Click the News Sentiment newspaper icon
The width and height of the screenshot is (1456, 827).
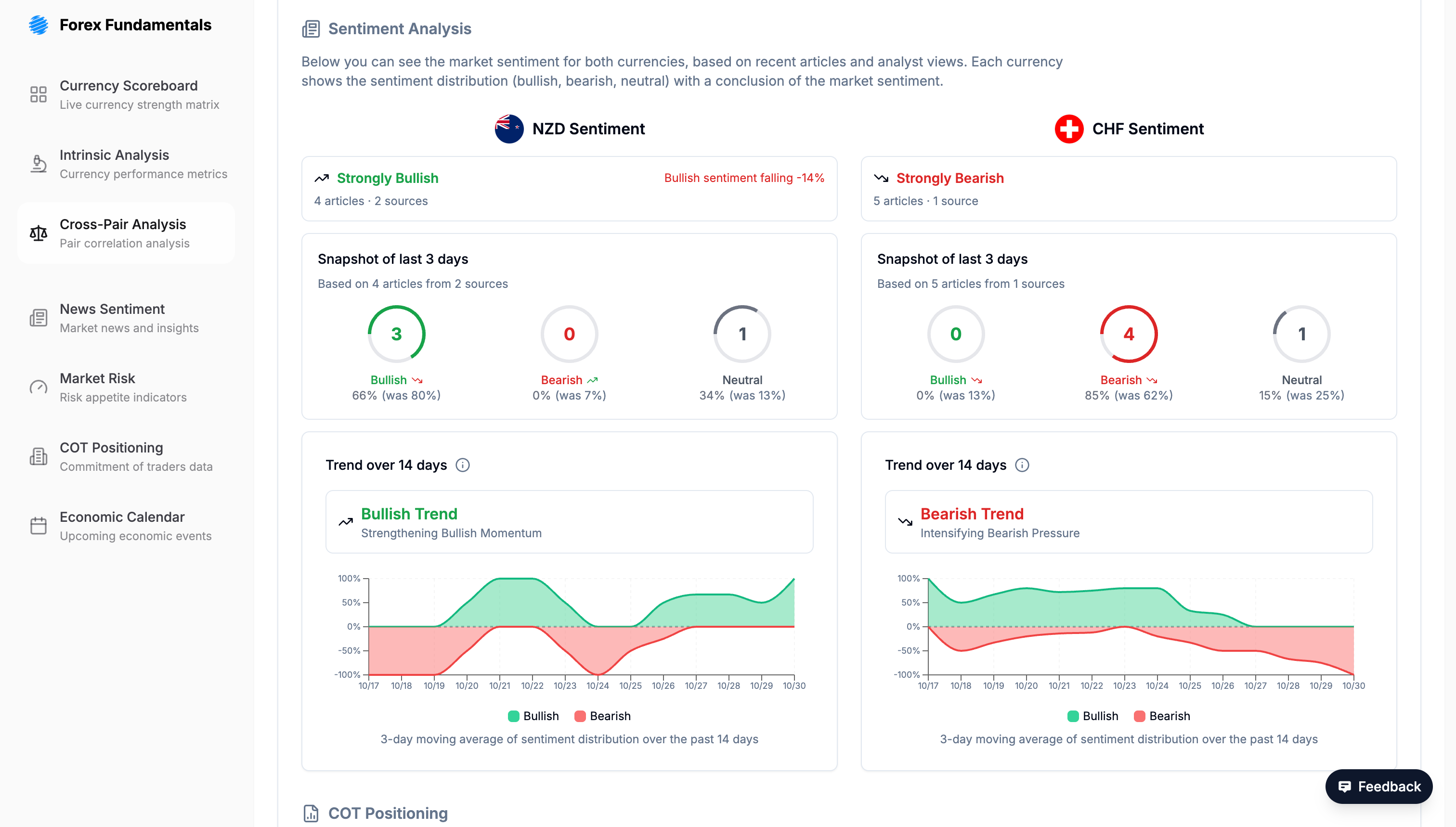click(x=38, y=318)
